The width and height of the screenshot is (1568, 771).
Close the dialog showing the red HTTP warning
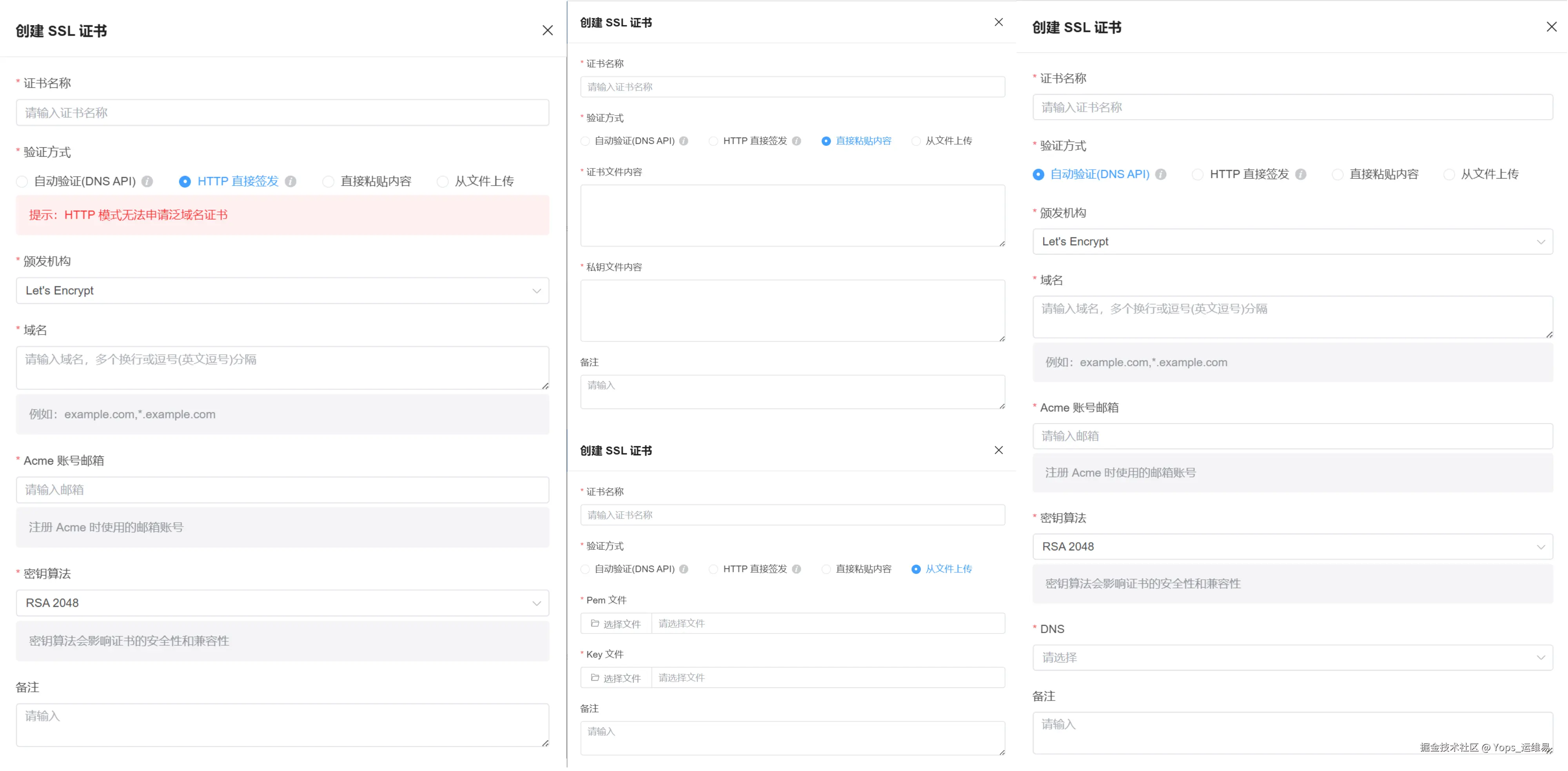pos(547,31)
